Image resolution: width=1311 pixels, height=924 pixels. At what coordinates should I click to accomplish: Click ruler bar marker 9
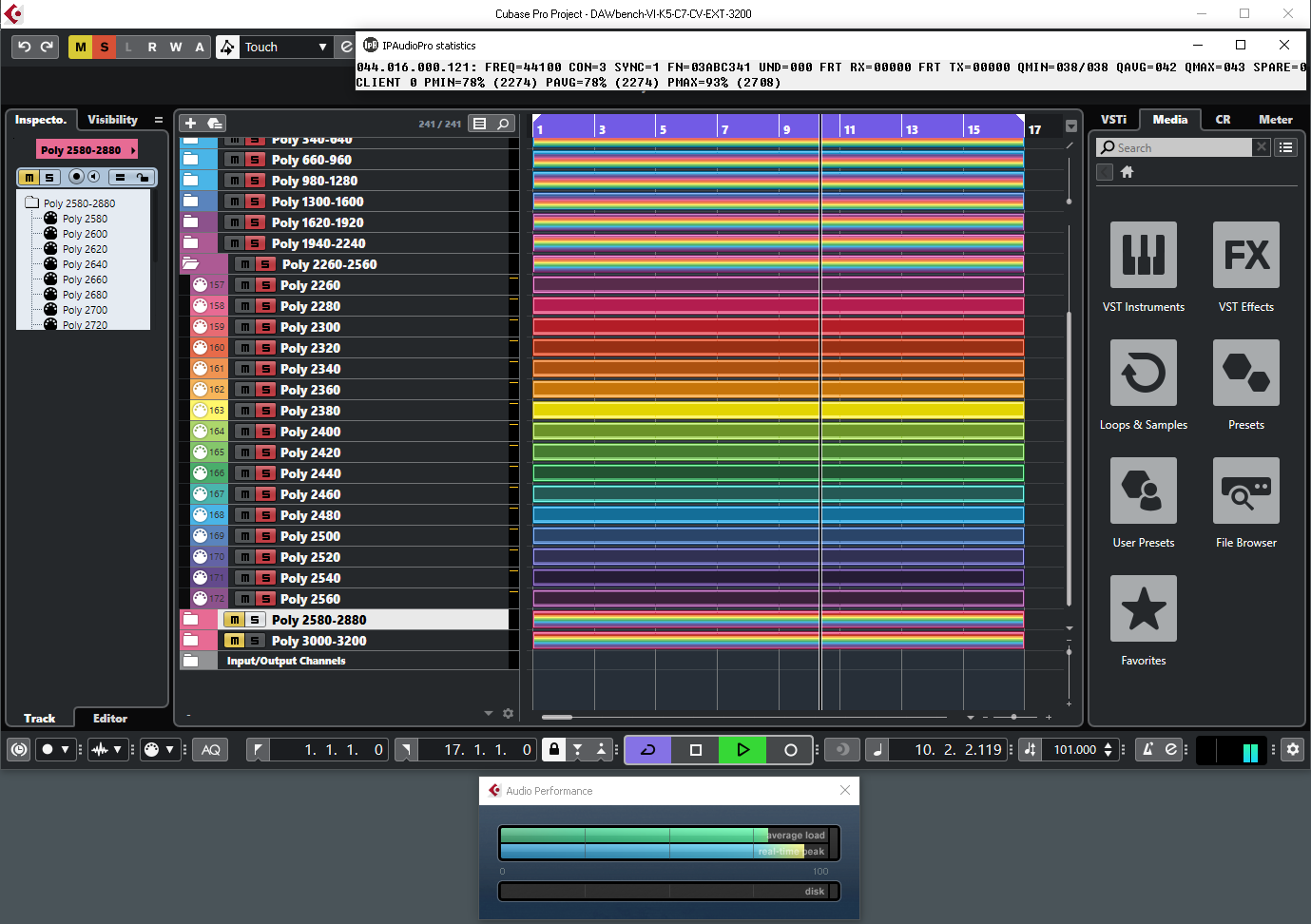tap(786, 129)
